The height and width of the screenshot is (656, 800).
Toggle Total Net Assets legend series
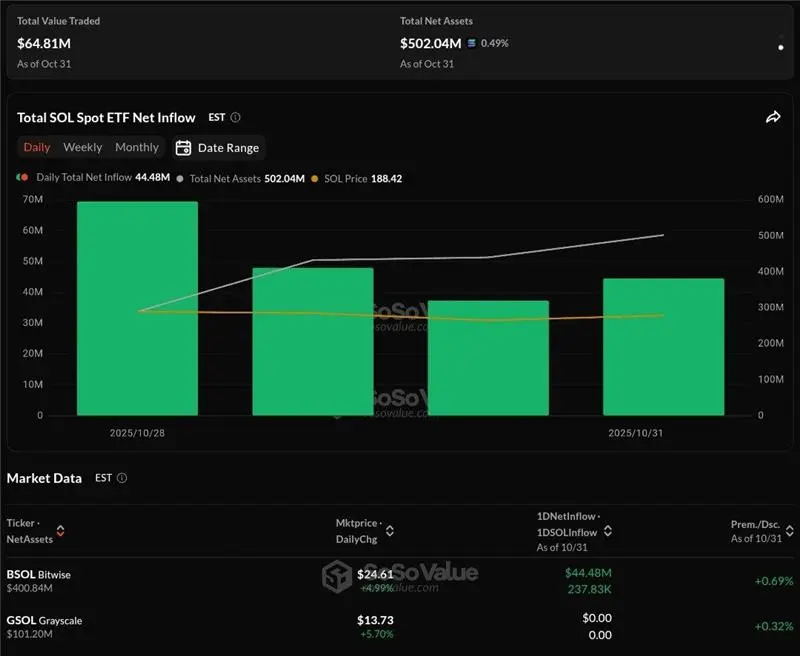239,178
